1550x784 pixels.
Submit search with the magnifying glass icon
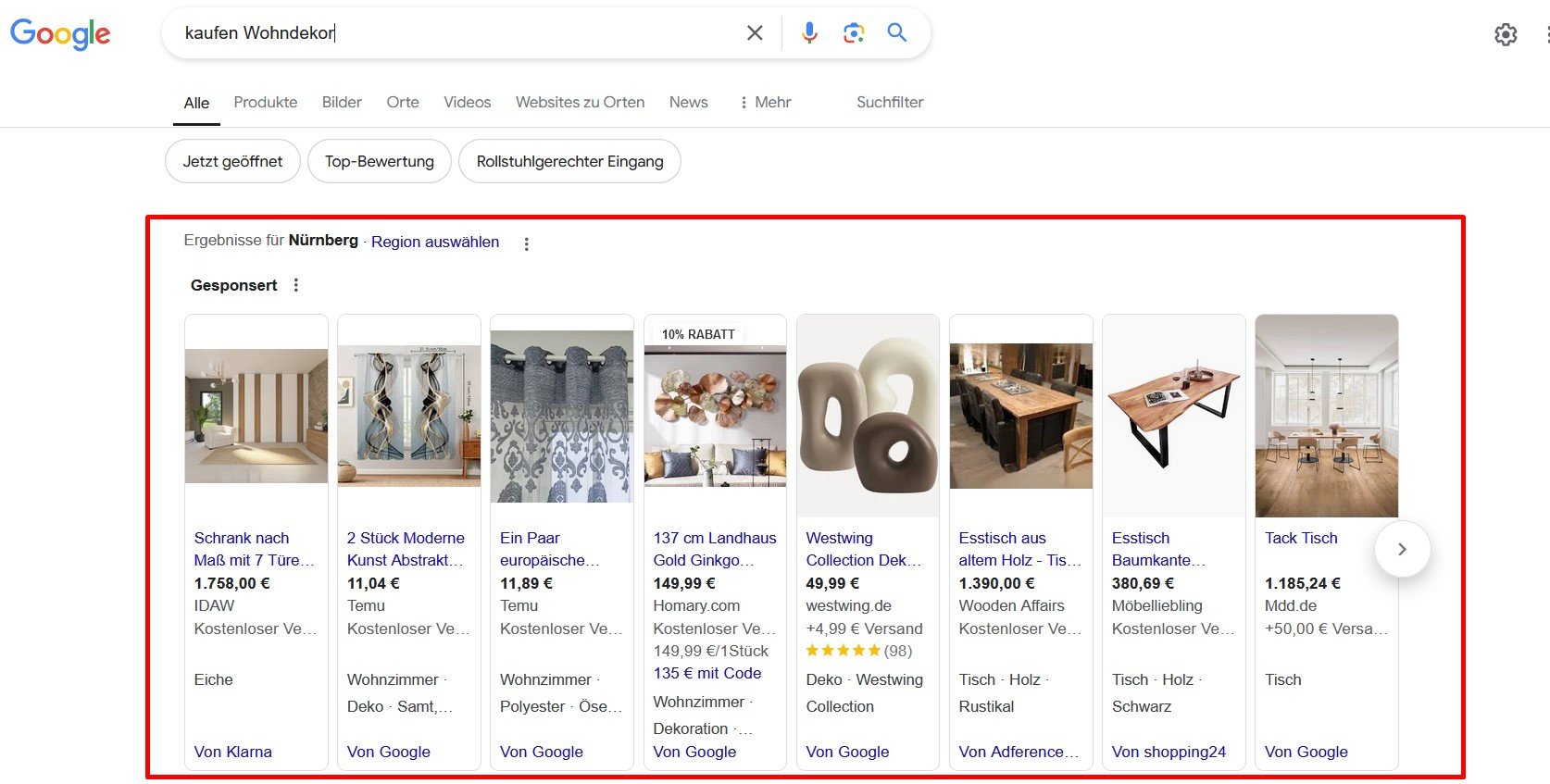[896, 33]
